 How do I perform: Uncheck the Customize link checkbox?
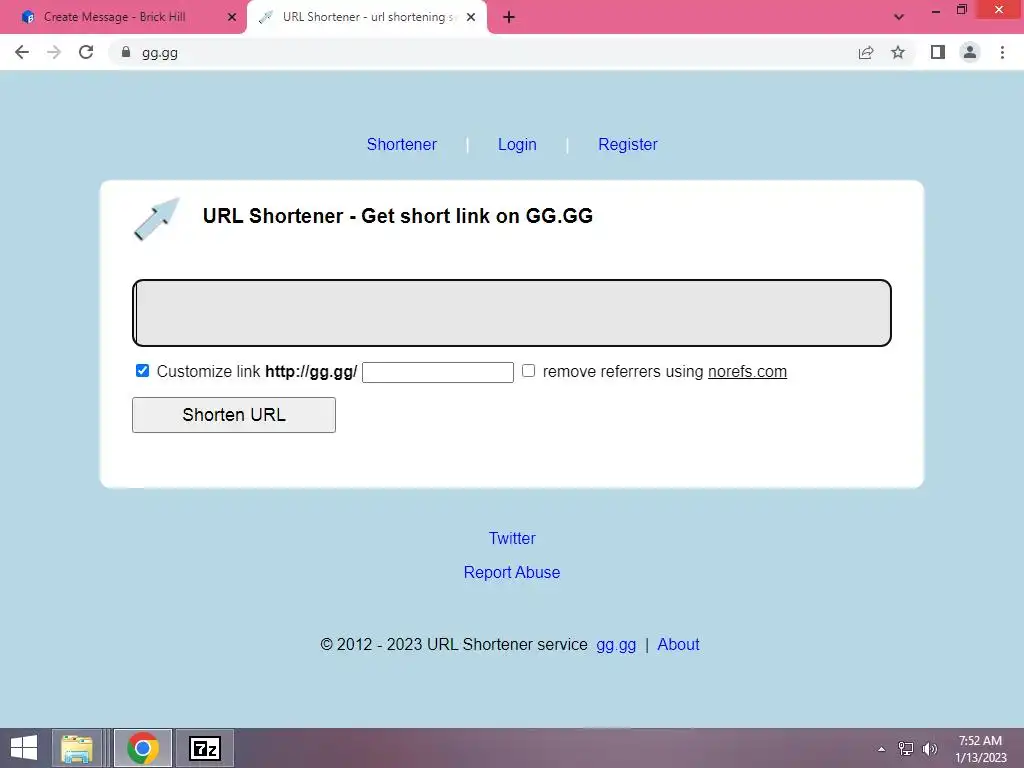tap(142, 371)
